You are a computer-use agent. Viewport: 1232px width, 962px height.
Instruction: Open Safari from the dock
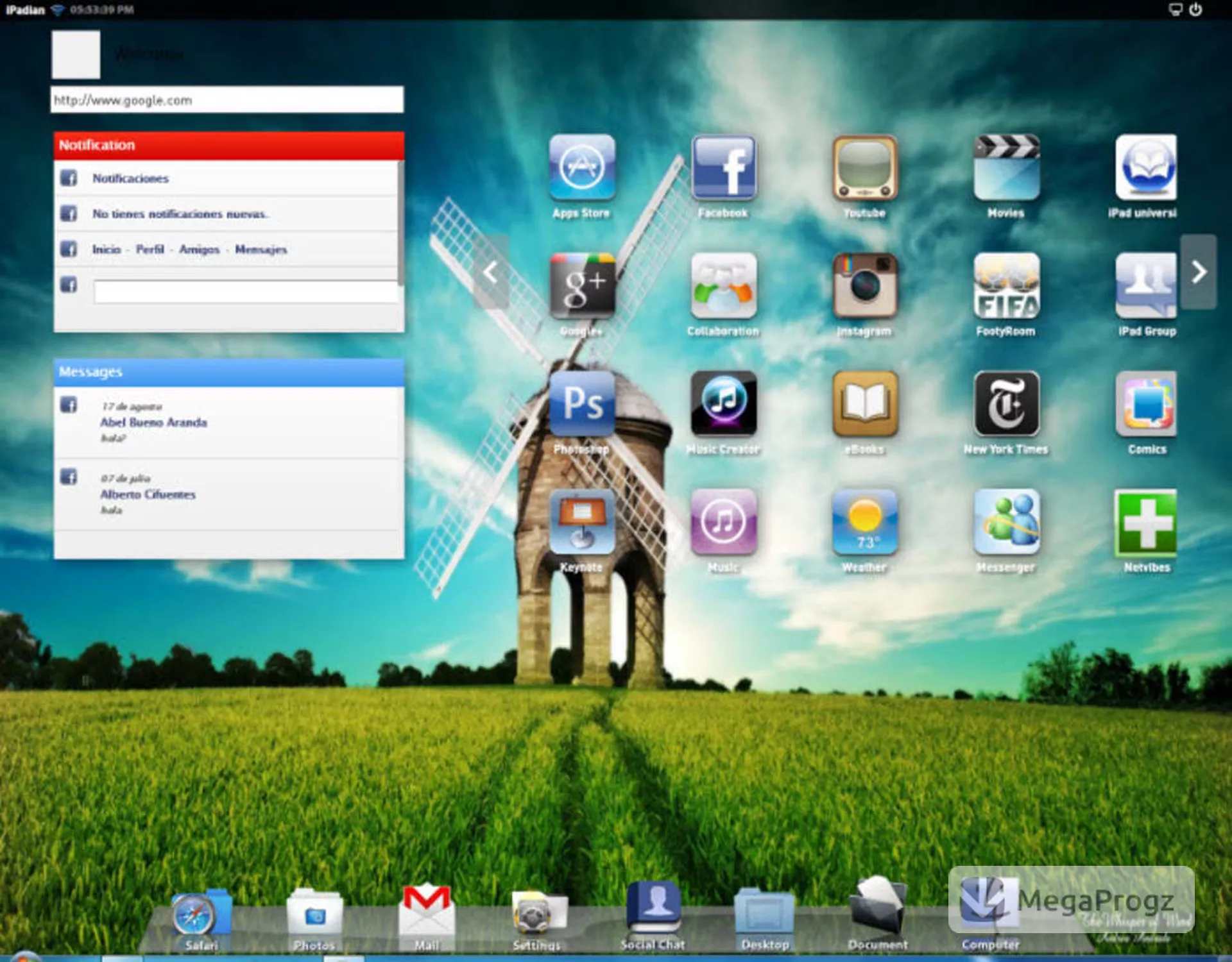tap(201, 914)
